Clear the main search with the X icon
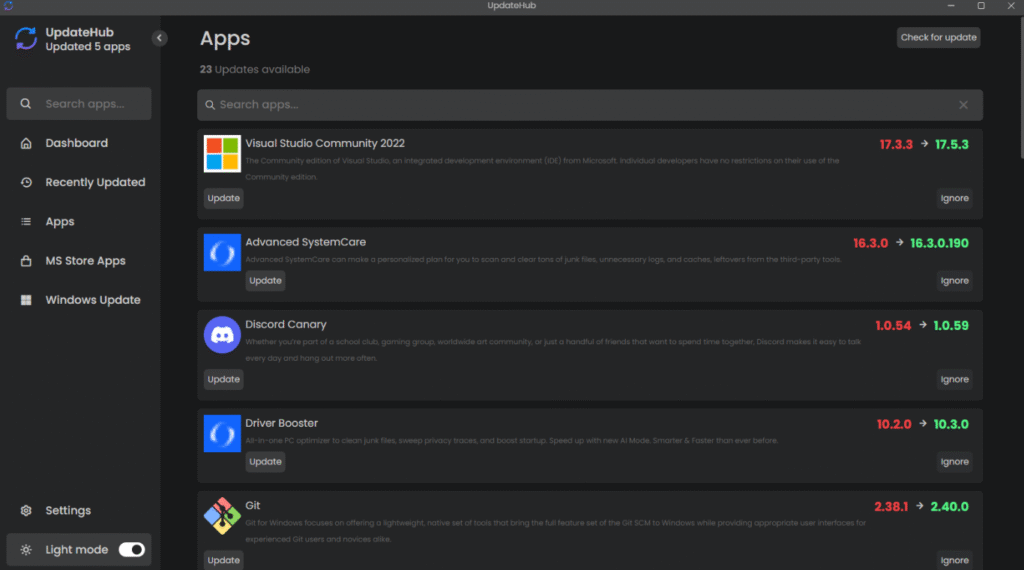Image resolution: width=1024 pixels, height=570 pixels. click(963, 105)
